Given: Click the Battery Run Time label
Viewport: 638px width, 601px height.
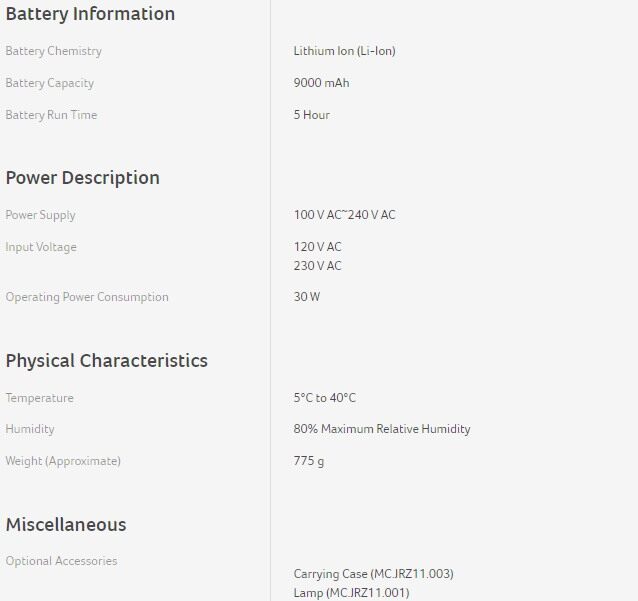Looking at the screenshot, I should 51,115.
